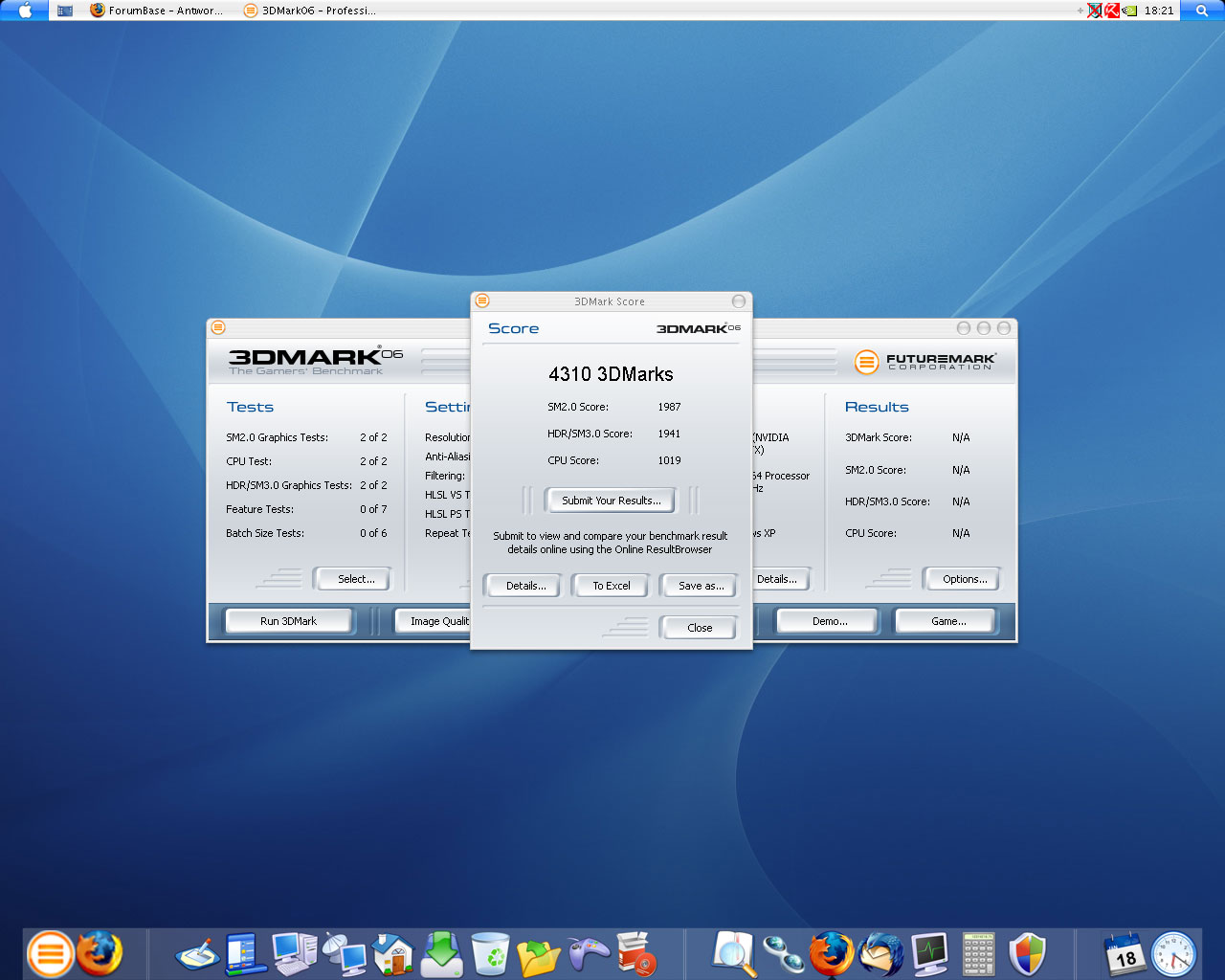Open the control panel icon in dock
Screen dimensions: 1225x980
[246, 954]
